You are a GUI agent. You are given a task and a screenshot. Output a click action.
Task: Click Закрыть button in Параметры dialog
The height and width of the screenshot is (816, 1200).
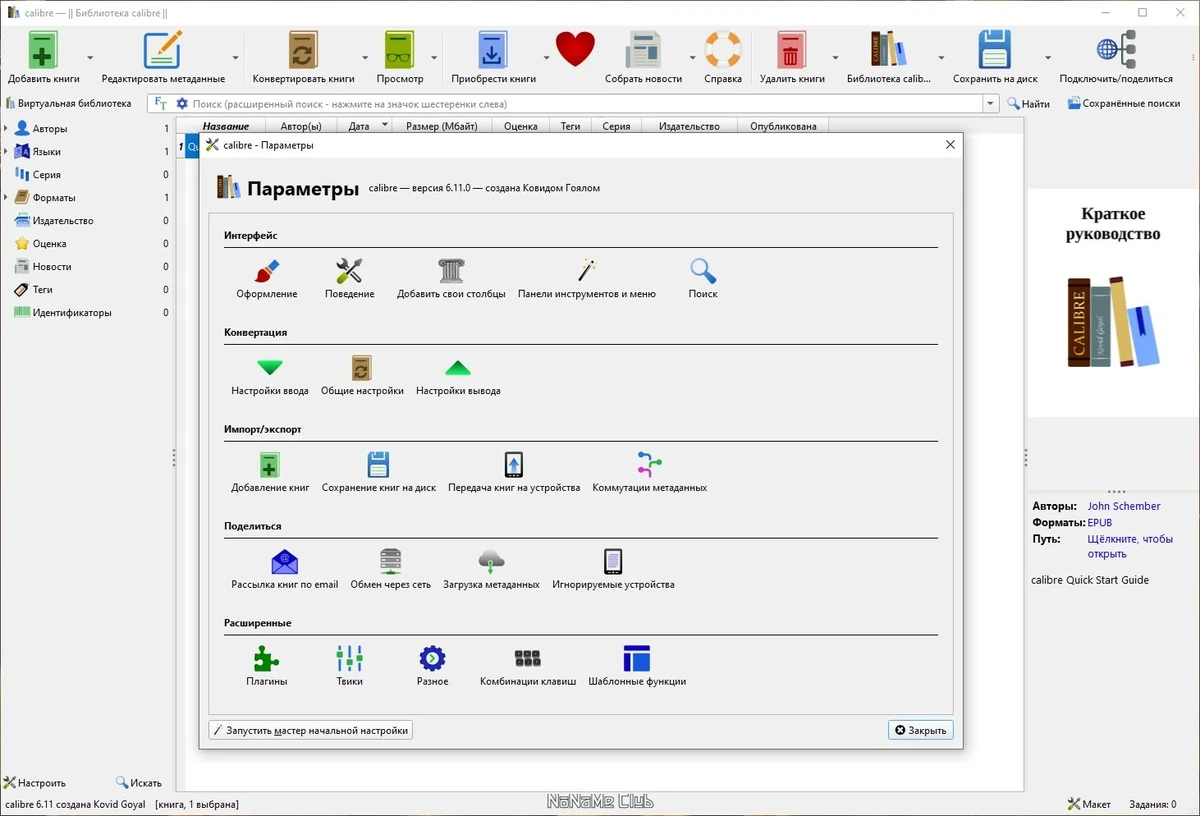[x=920, y=730]
